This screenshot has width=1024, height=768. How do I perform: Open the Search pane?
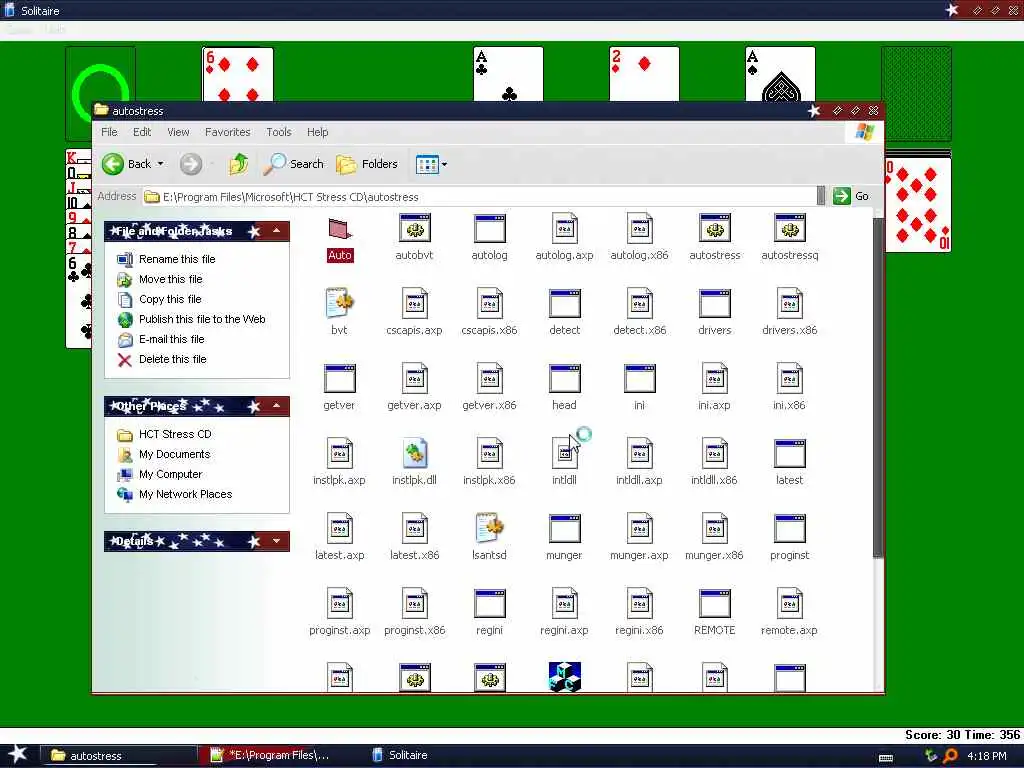pos(293,164)
